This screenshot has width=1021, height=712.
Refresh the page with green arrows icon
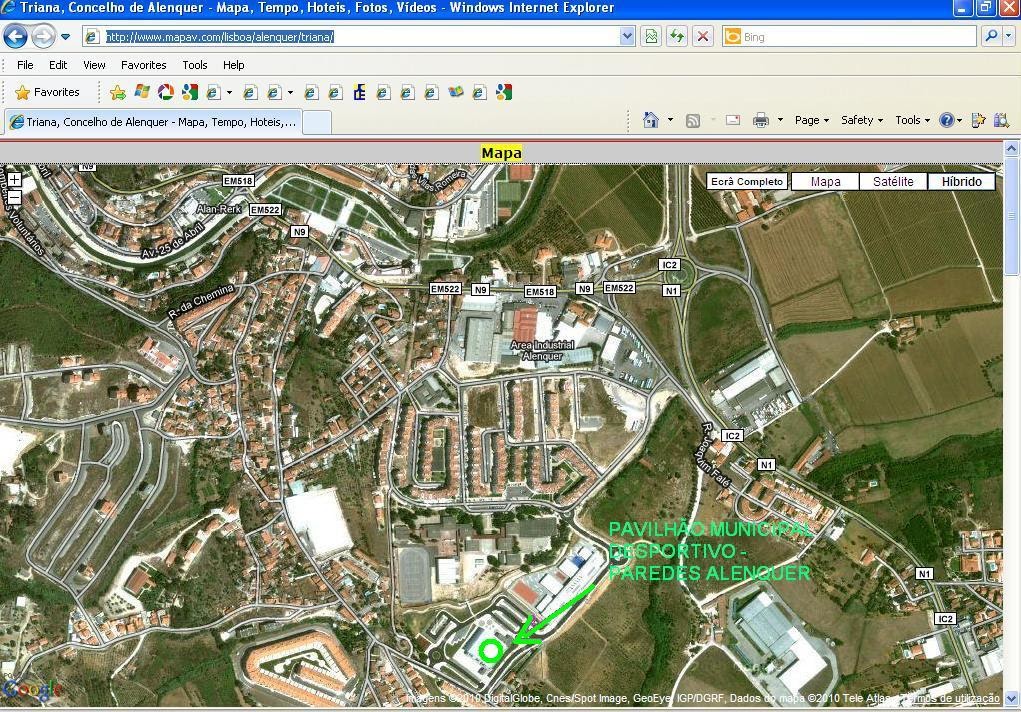(x=677, y=36)
